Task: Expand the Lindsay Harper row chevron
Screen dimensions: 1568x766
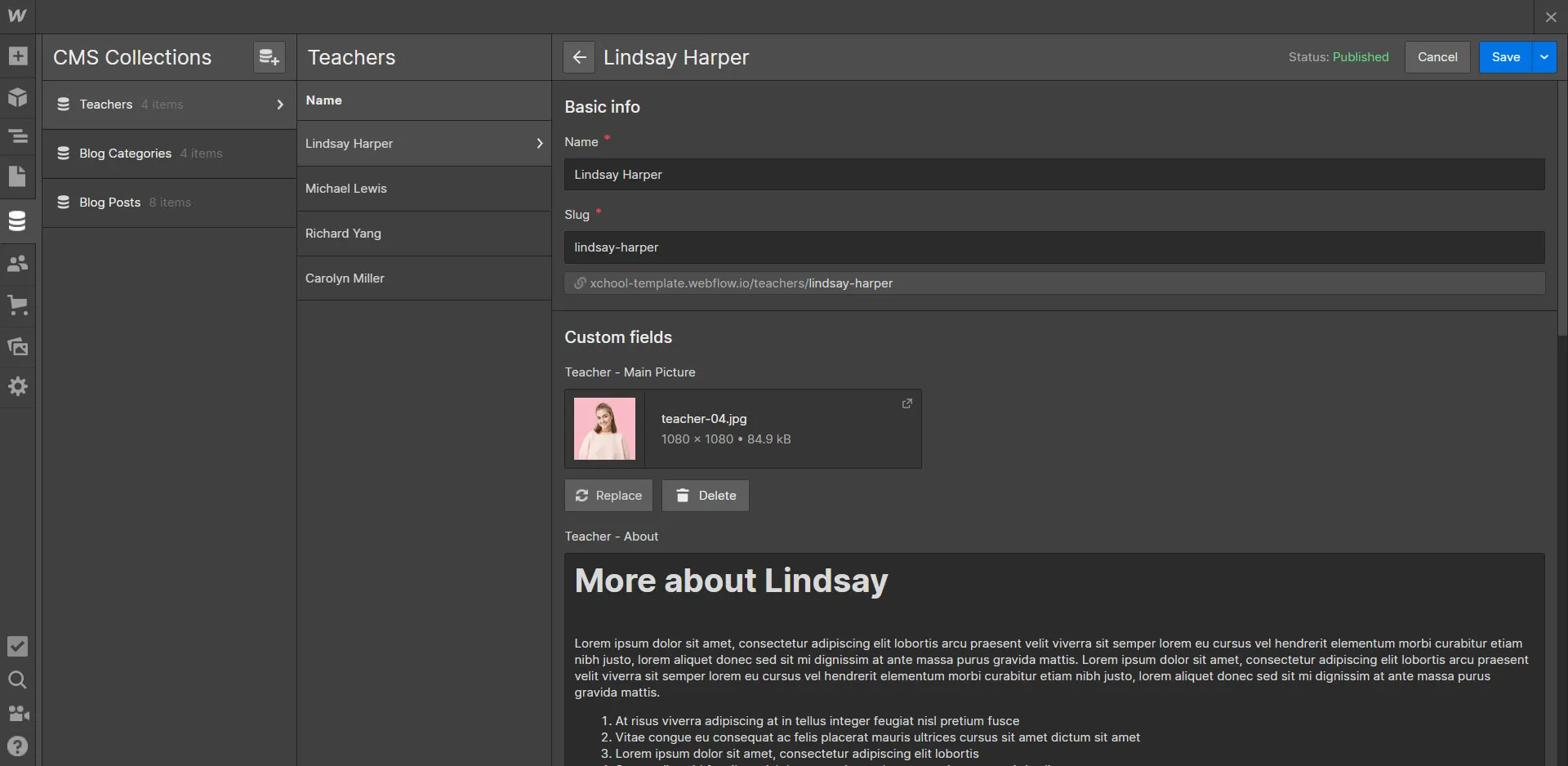Action: coord(539,143)
